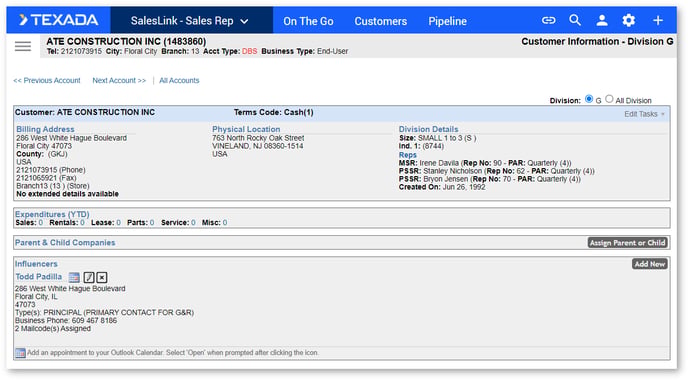Open Pipeline menu
This screenshot has height=380, width=688.
447,21
